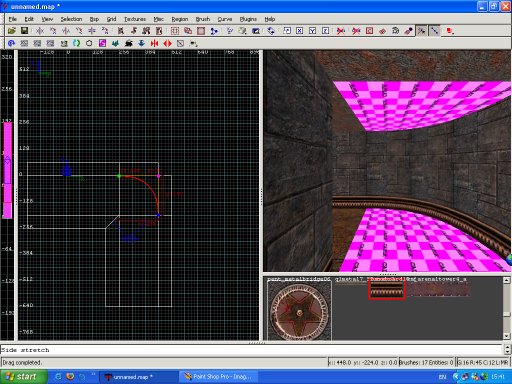This screenshot has height=384, width=512.
Task: Click the console output scrollbar arrow
Action: (x=507, y=349)
